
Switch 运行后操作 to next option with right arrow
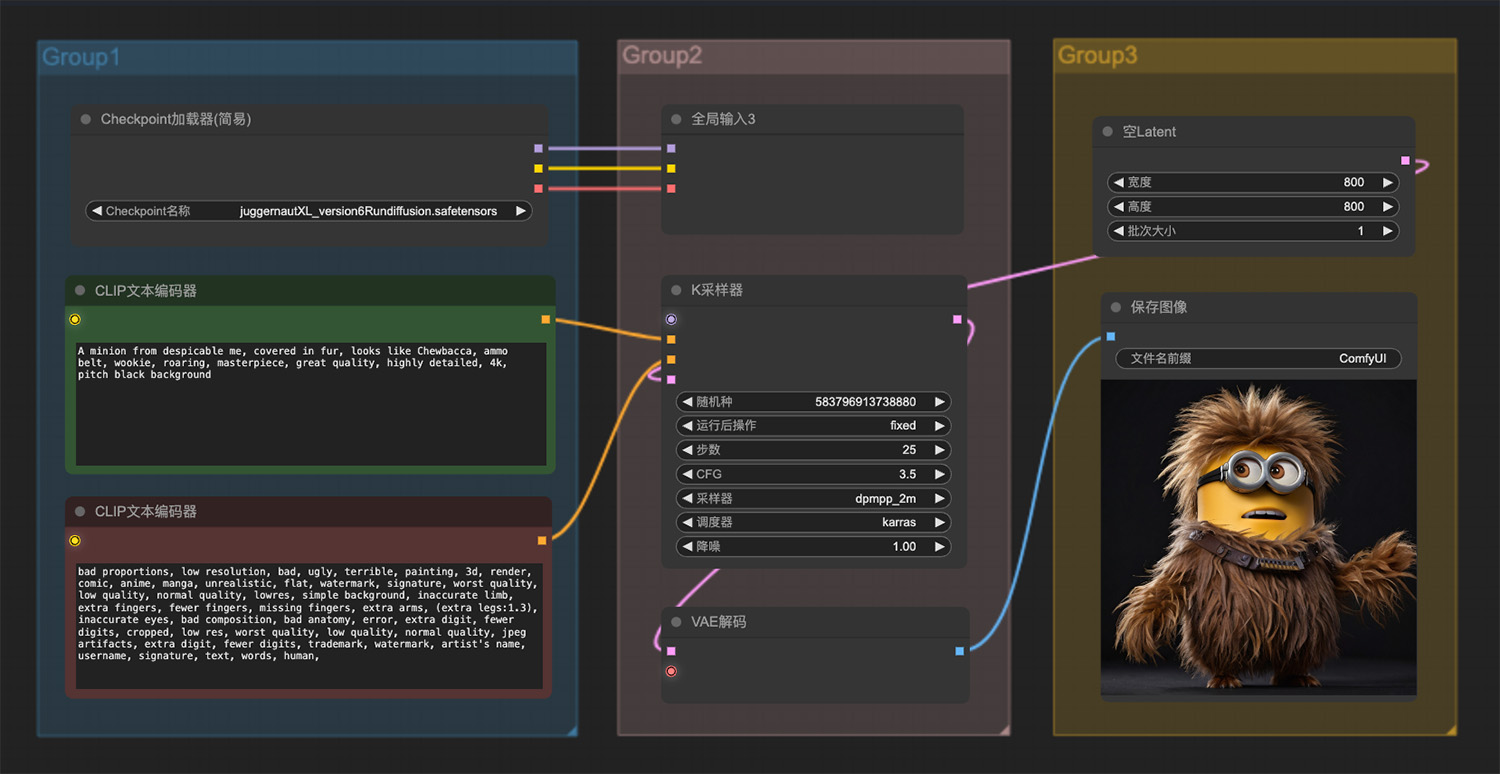point(940,426)
